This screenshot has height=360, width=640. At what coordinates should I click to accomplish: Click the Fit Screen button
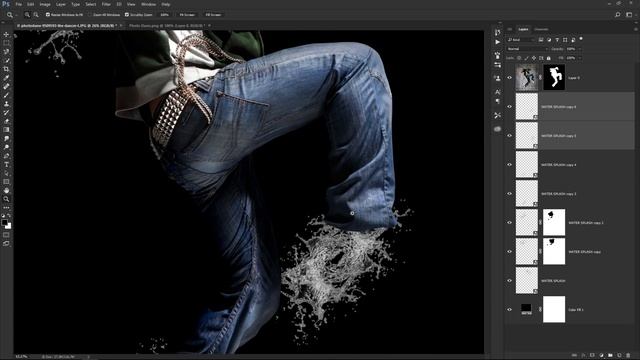point(187,15)
